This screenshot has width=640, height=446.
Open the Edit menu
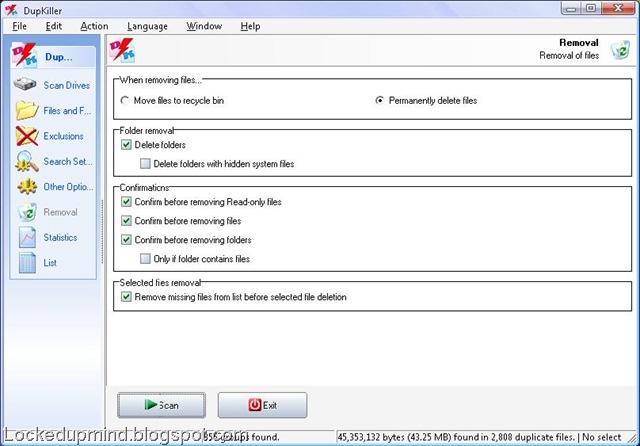(53, 26)
